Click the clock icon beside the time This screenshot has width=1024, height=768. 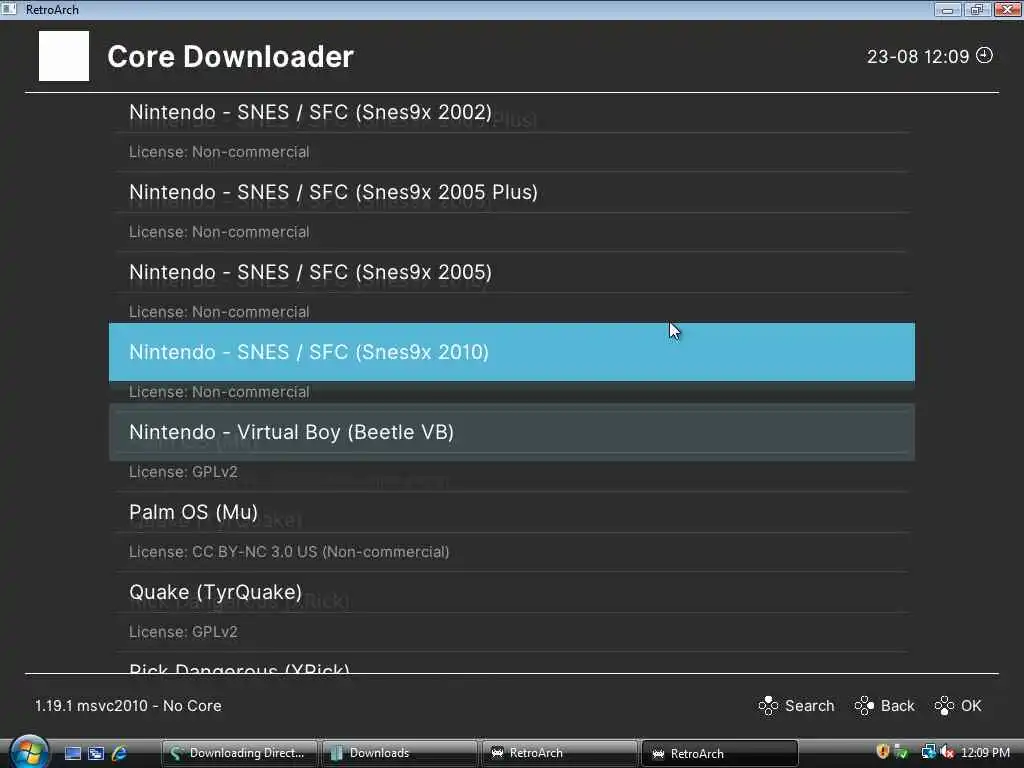[984, 56]
